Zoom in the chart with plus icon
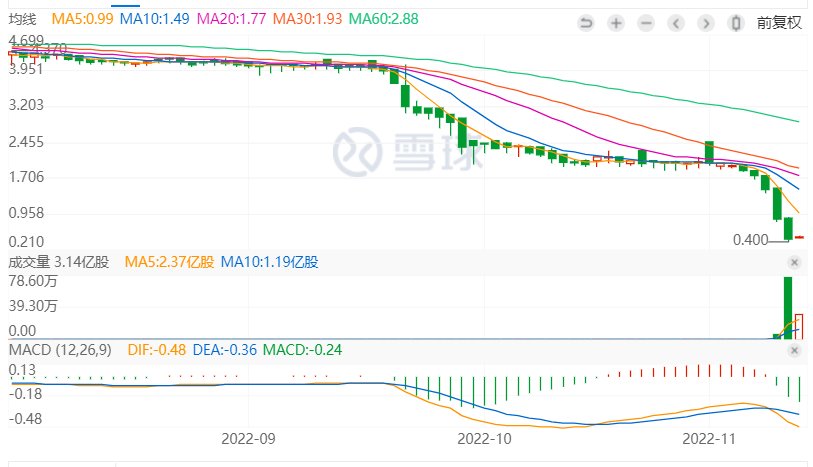The width and height of the screenshot is (813, 467). [616, 23]
